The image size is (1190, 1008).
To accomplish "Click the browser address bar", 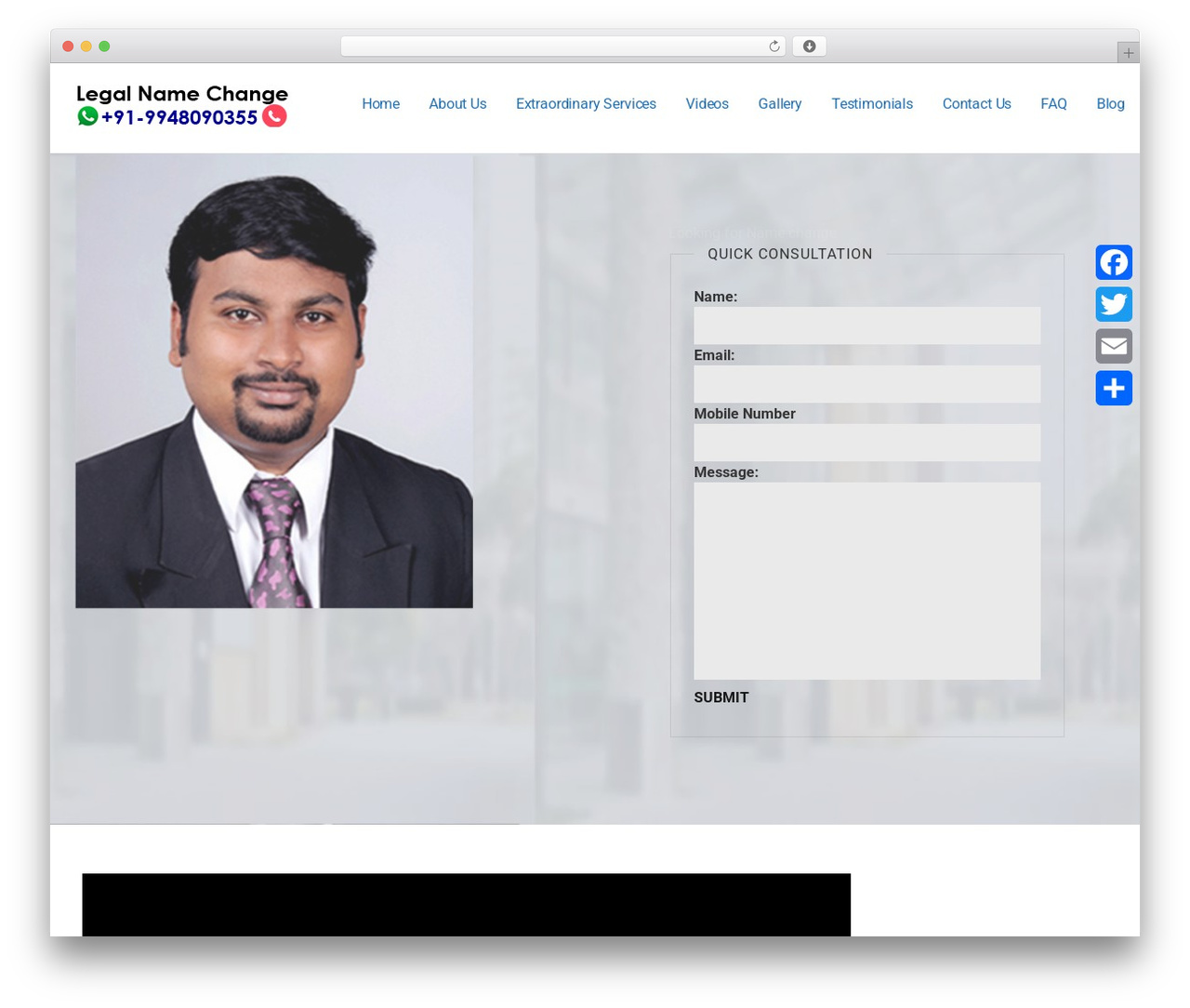I will 562,46.
